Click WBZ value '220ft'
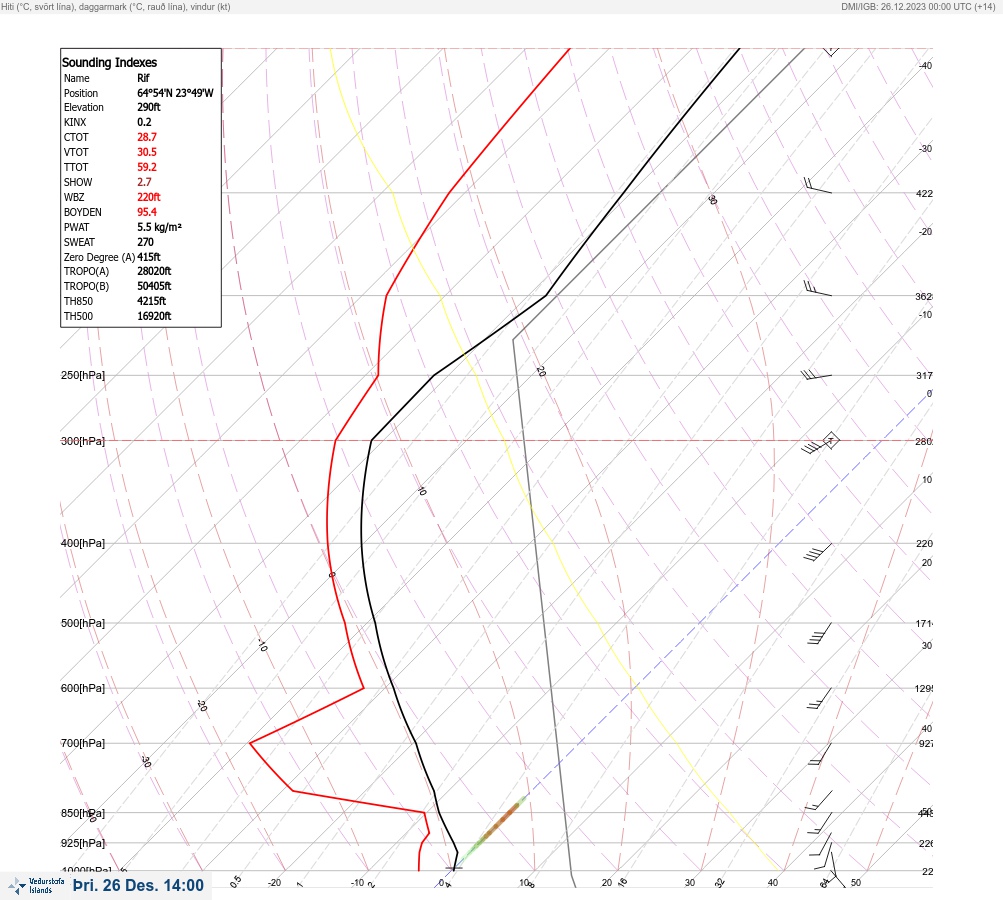 (x=148, y=197)
